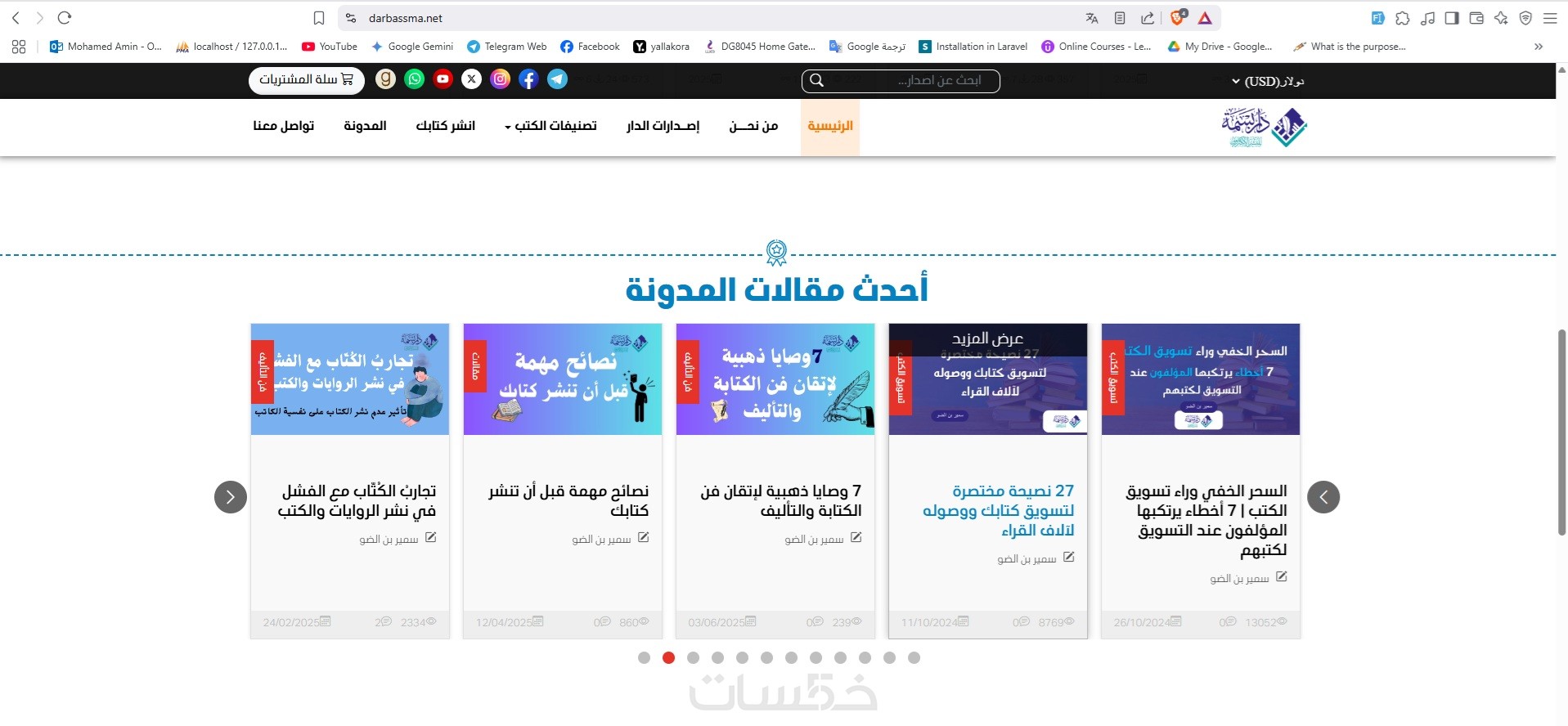Open the translate page icon
This screenshot has width=1568, height=726.
[1092, 18]
